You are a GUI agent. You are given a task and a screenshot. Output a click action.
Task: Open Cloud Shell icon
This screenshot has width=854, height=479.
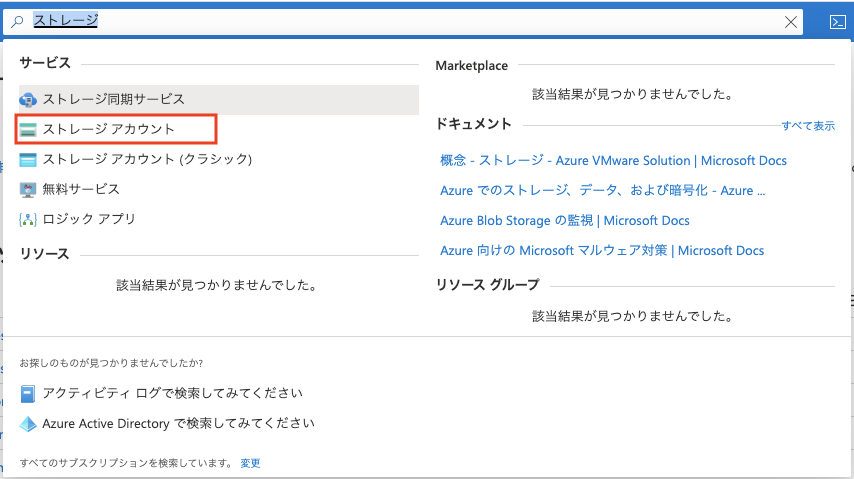837,22
